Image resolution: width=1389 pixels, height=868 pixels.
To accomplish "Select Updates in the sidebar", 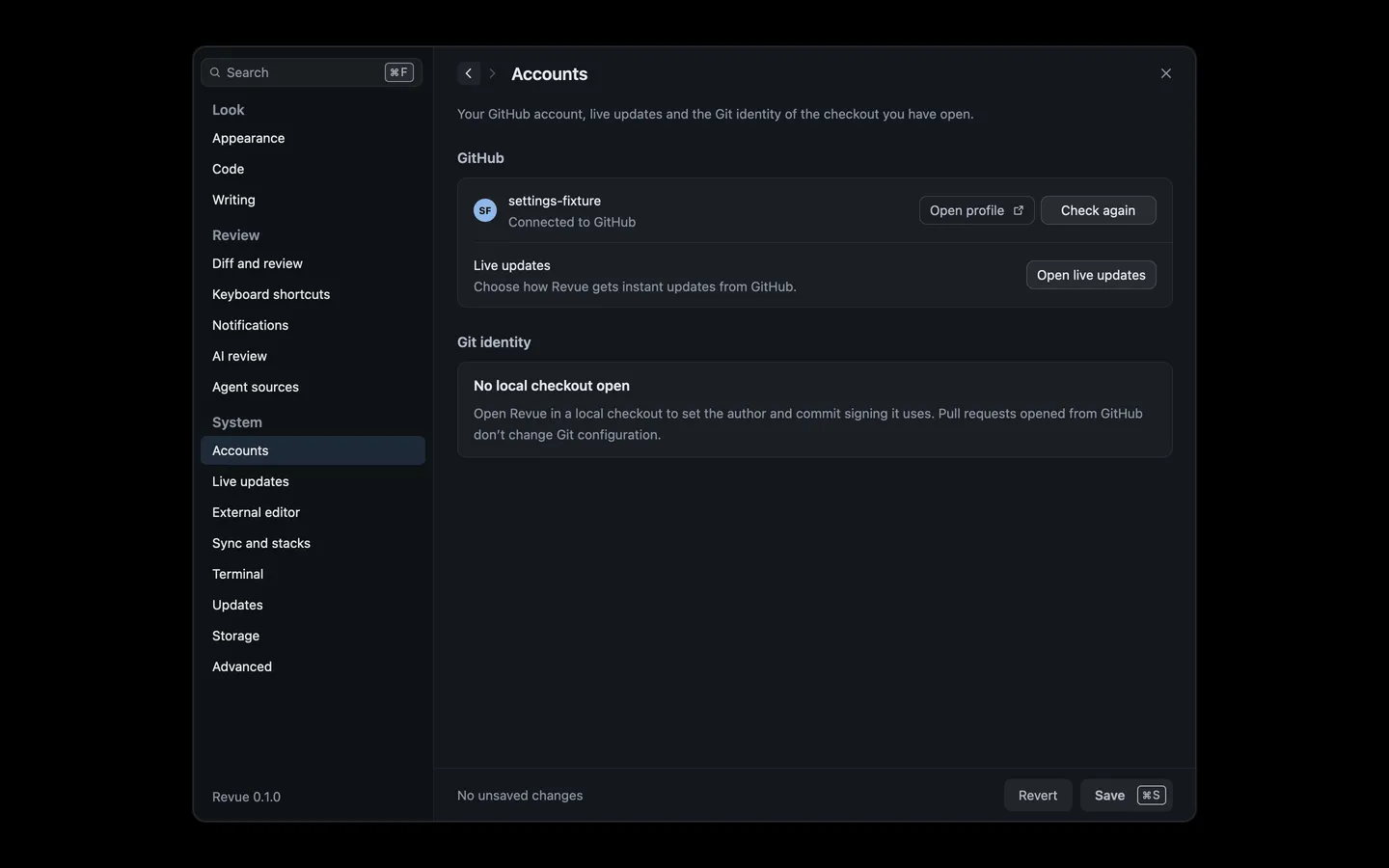I will point(313,605).
